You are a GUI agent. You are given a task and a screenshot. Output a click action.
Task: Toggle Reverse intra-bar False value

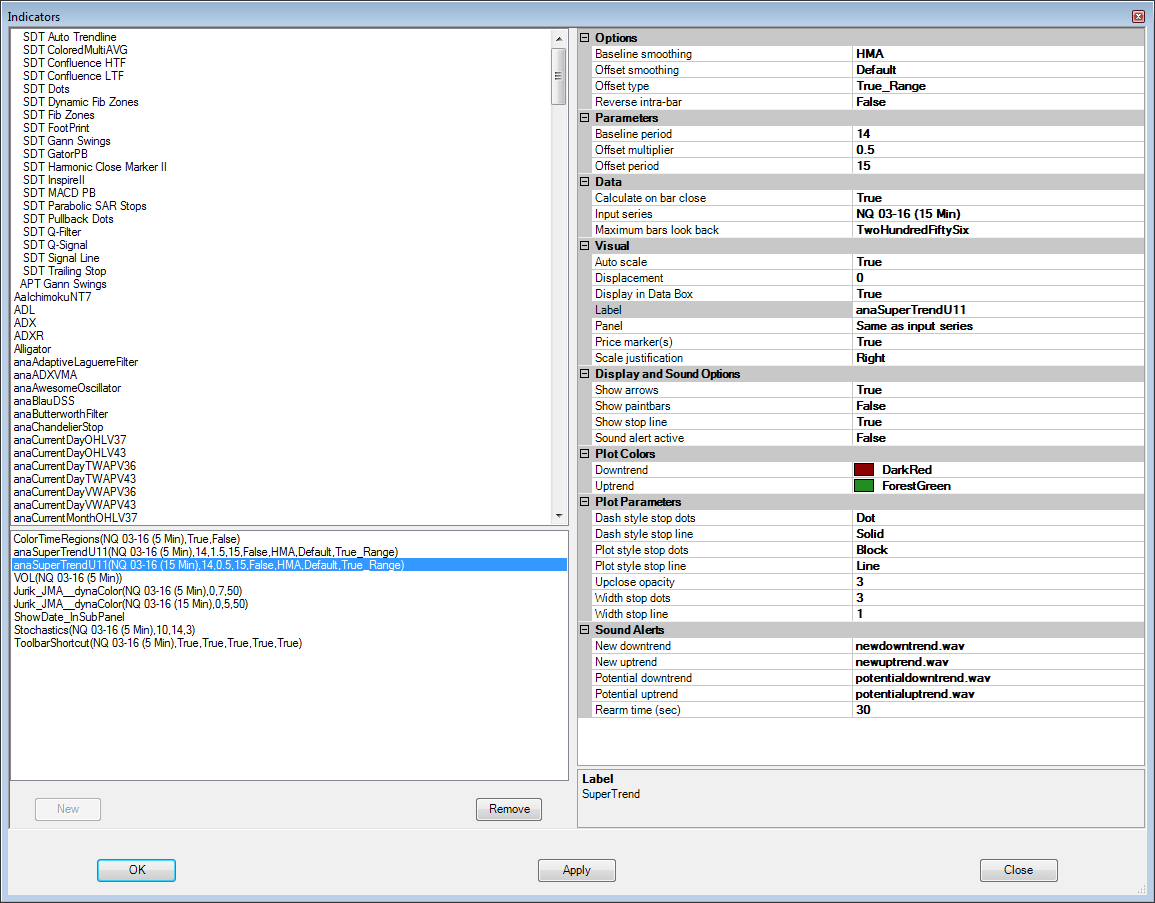998,102
